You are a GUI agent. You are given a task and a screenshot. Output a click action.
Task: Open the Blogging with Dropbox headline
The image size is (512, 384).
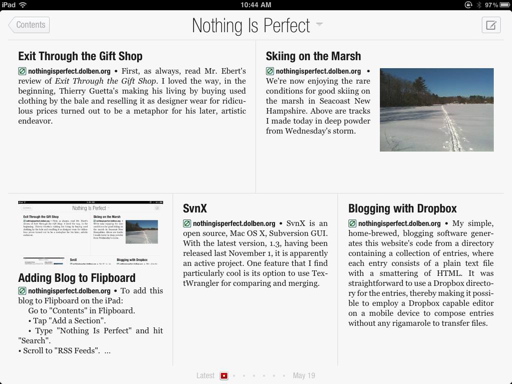pos(402,209)
